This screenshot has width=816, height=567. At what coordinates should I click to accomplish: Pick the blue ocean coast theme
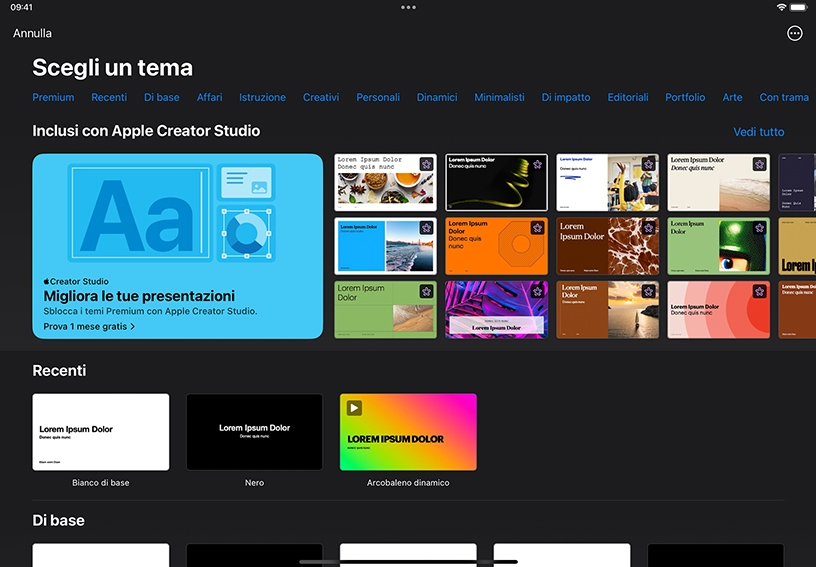pyautogui.click(x=385, y=246)
